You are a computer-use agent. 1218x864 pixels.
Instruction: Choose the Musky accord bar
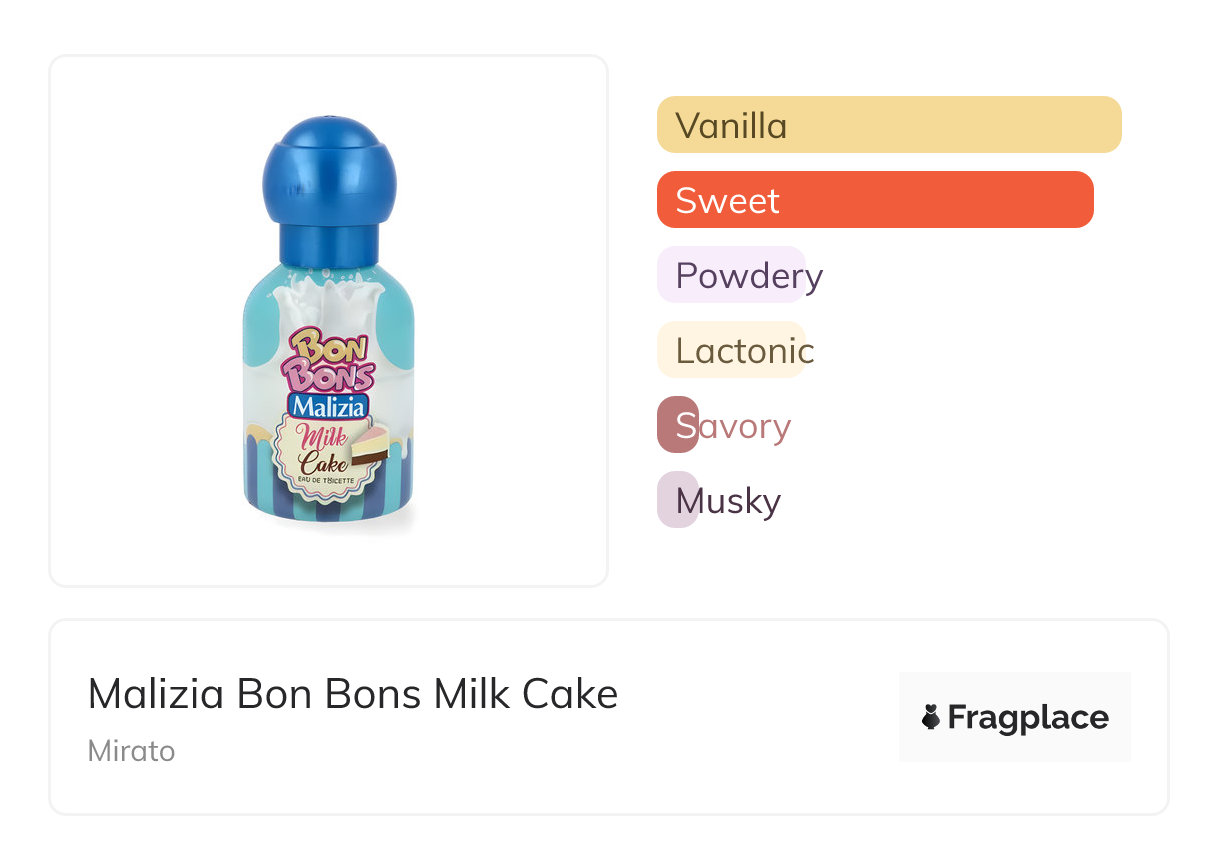coord(678,500)
